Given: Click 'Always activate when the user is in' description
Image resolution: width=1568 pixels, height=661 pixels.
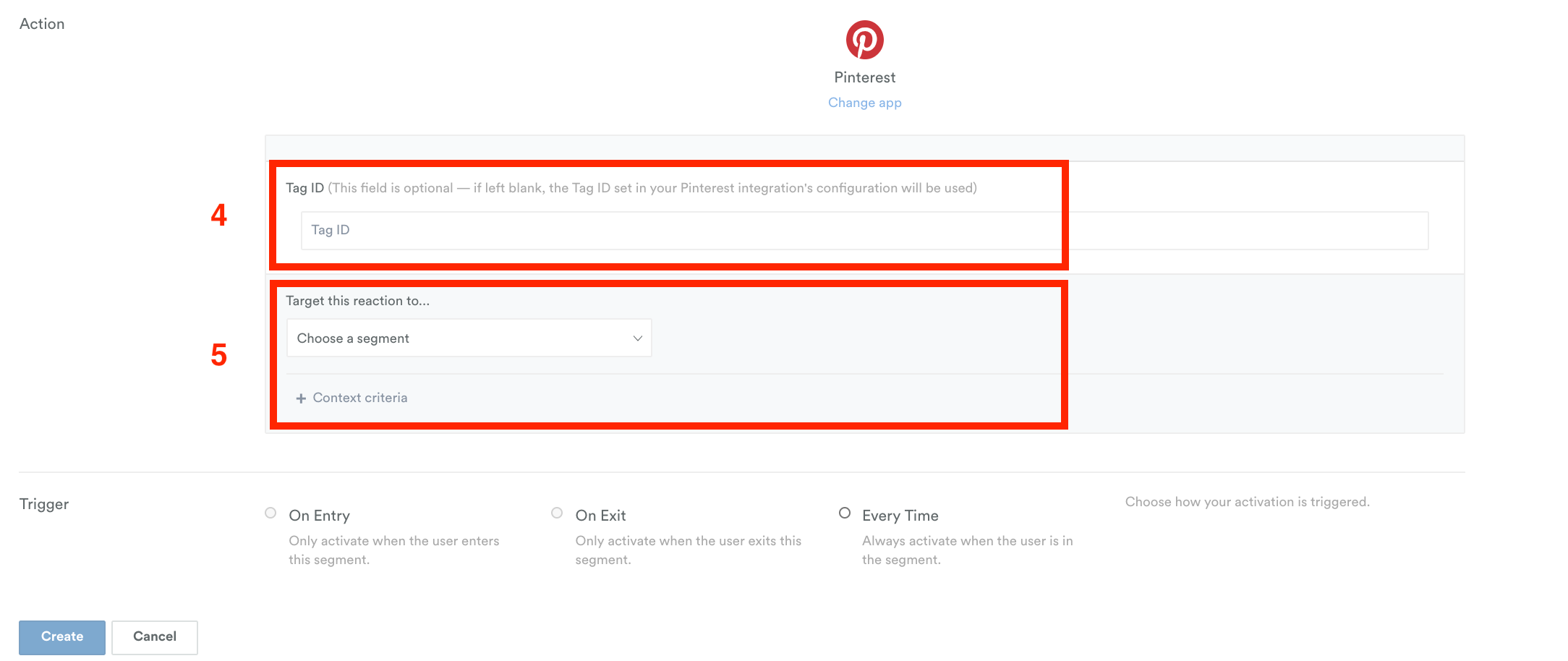Looking at the screenshot, I should [968, 550].
